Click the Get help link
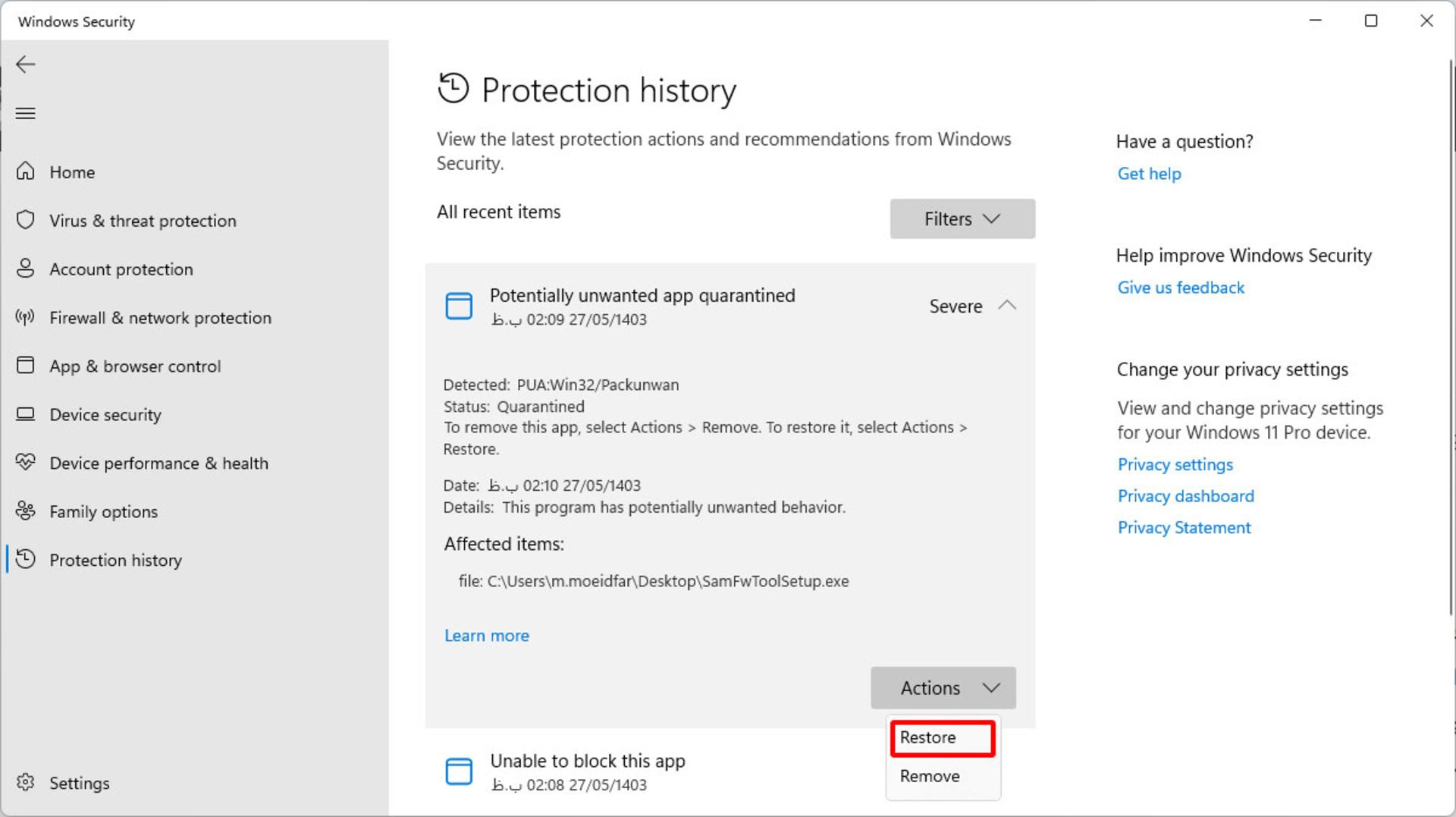Image resolution: width=1456 pixels, height=817 pixels. (1149, 174)
